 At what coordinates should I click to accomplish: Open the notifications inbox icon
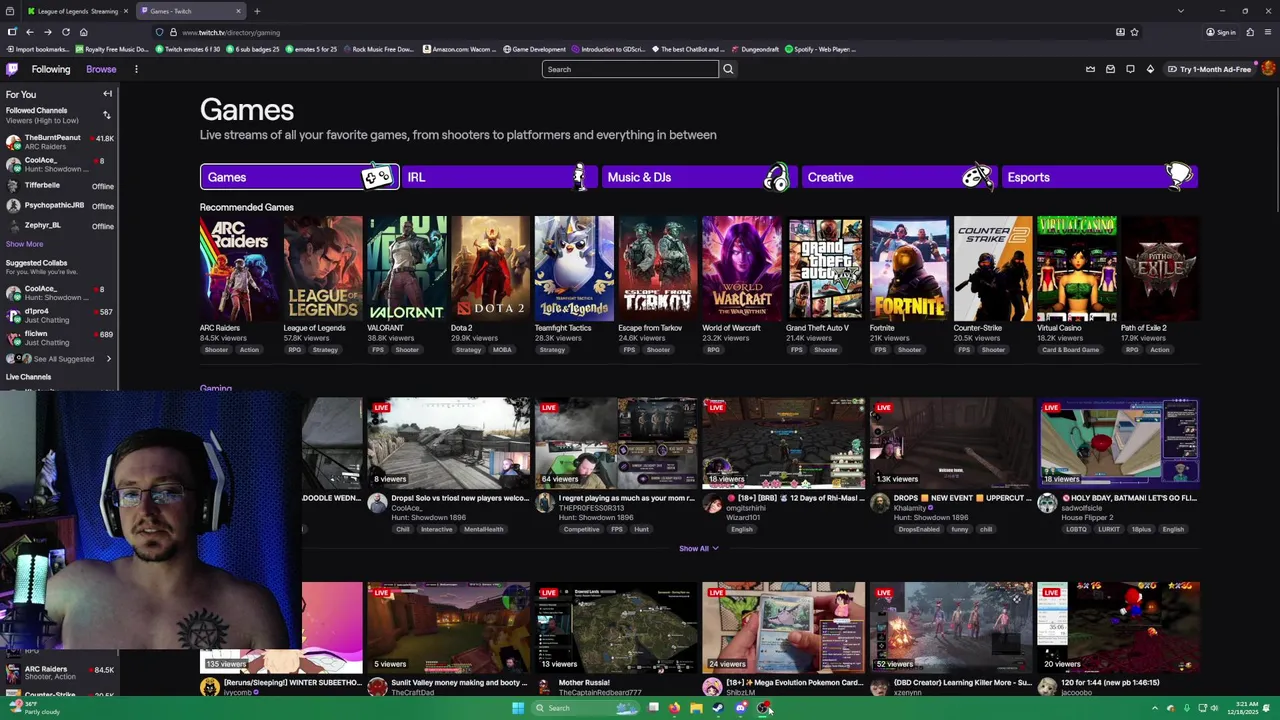coord(1110,69)
